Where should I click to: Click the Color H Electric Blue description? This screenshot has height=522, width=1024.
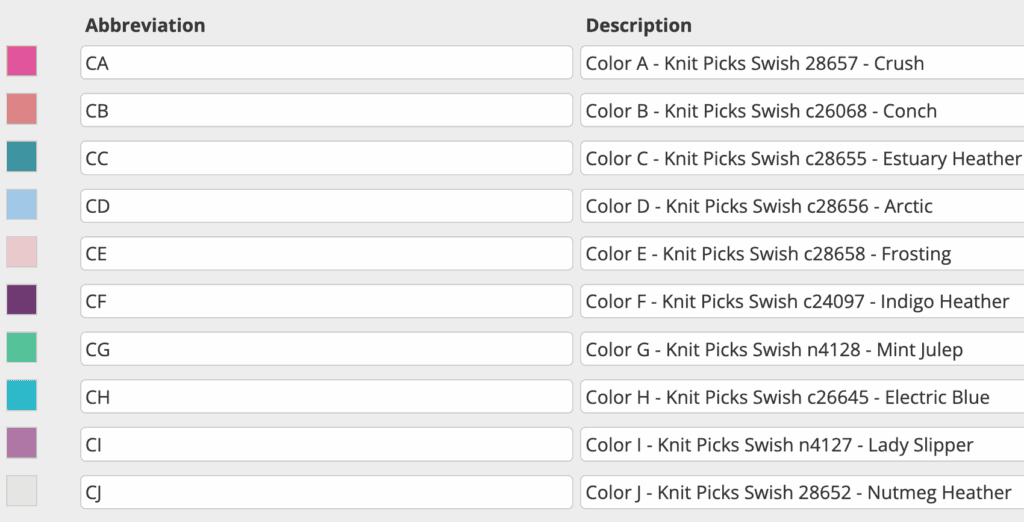coord(802,397)
